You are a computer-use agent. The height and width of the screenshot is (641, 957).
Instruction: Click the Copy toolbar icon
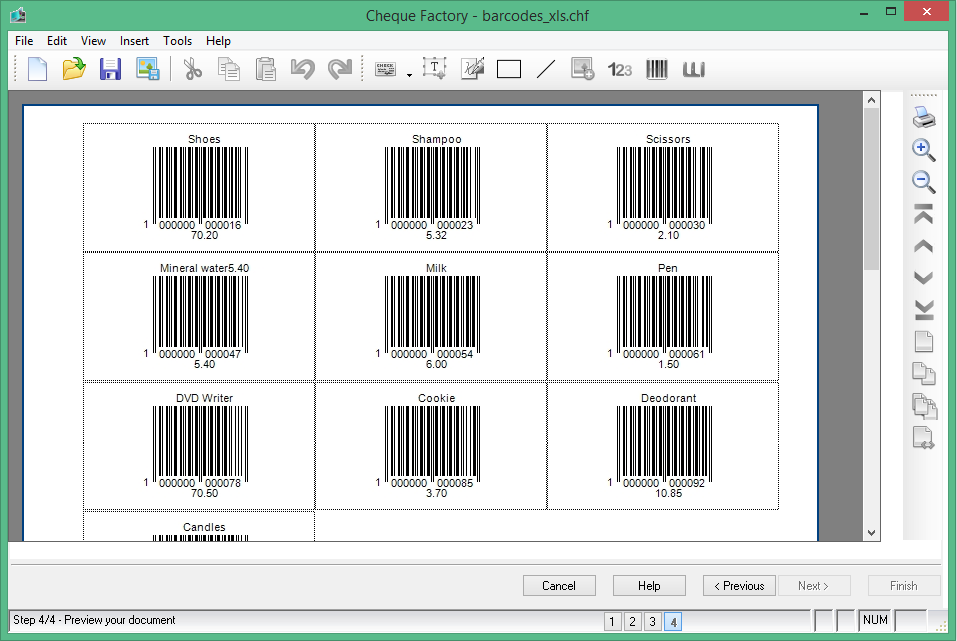point(229,69)
